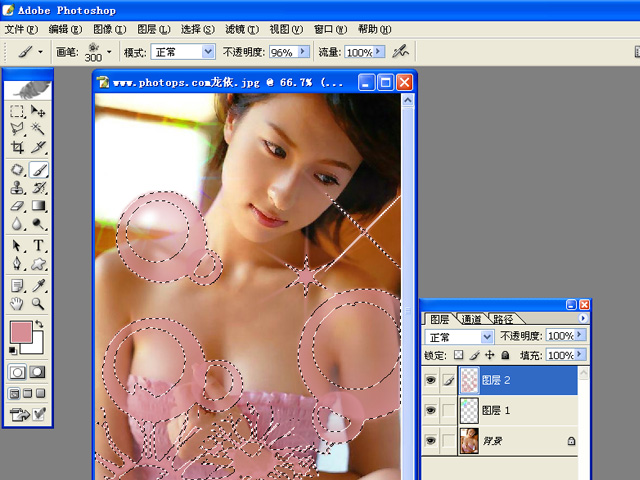
Task: Click the pink foreground color swatch
Action: [x=21, y=332]
